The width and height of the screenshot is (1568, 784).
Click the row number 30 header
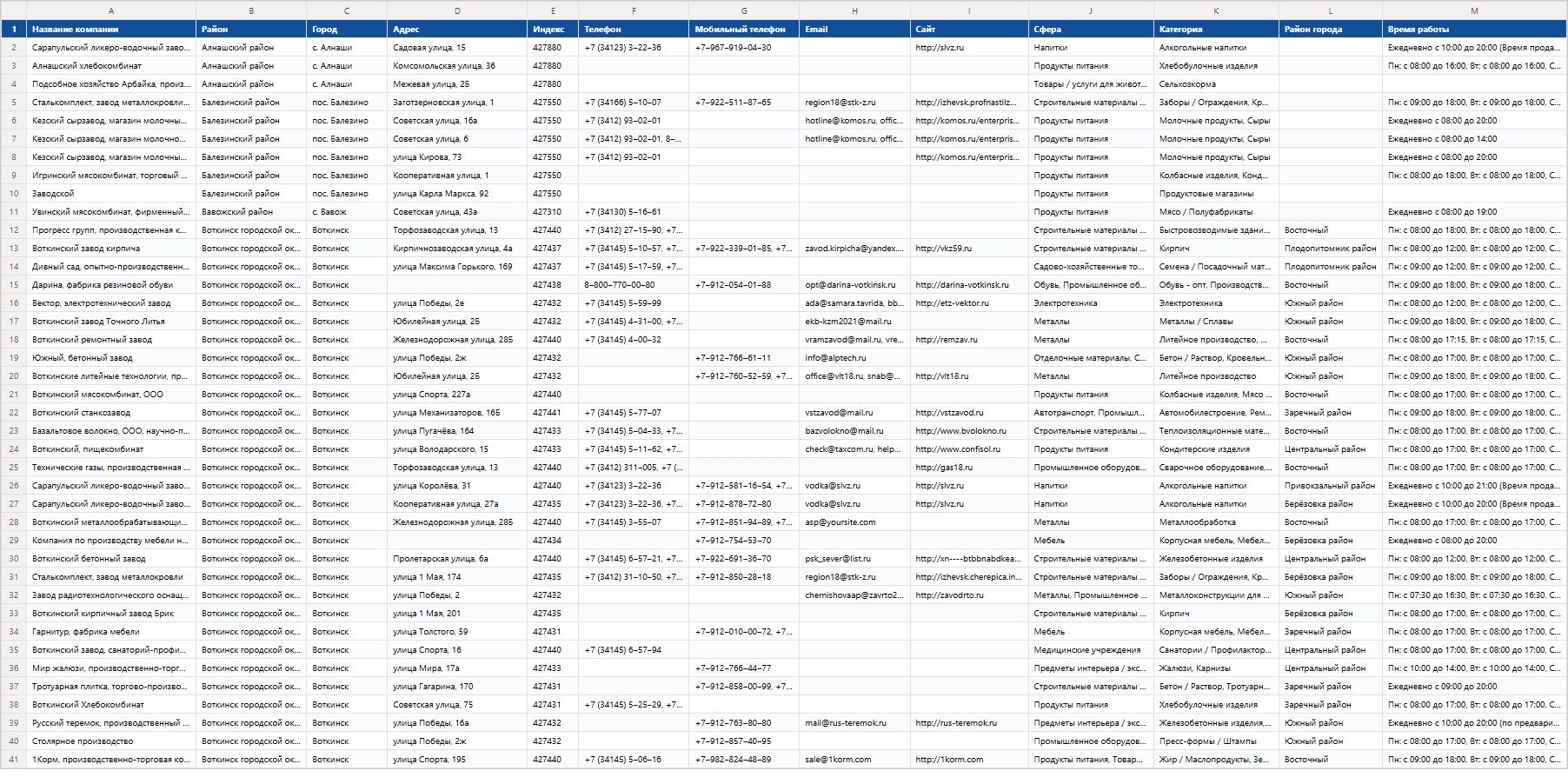click(x=13, y=559)
